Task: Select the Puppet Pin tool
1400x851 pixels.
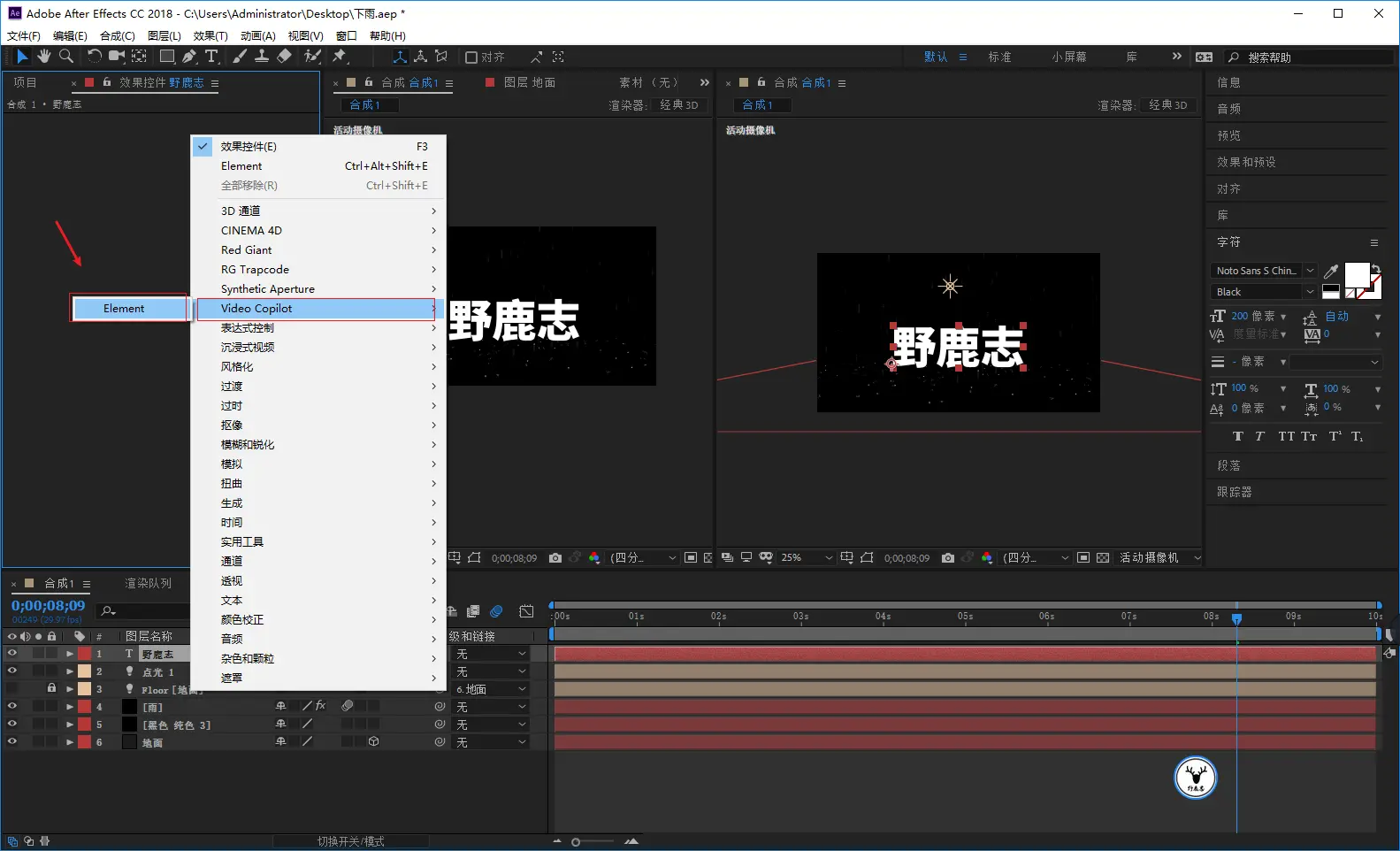Action: pos(339,57)
